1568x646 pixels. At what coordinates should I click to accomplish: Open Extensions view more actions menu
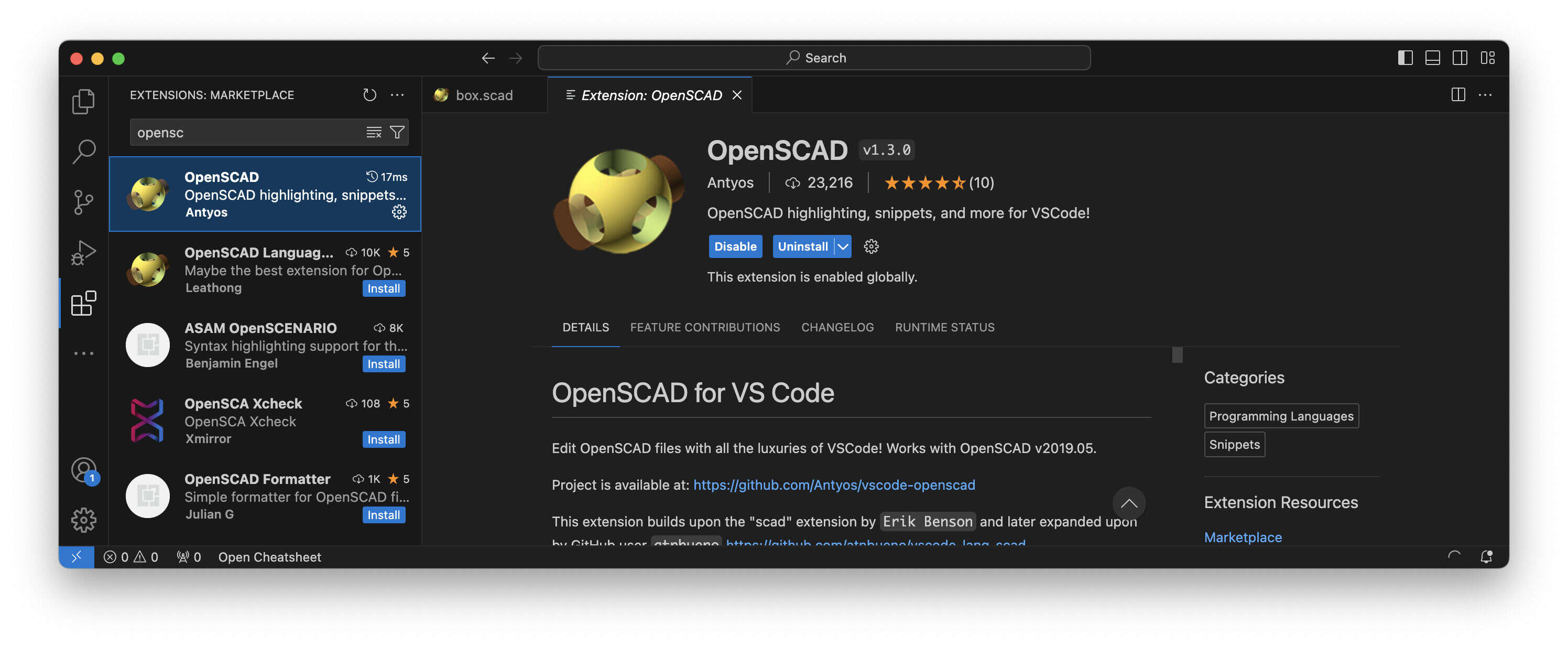pos(397,95)
